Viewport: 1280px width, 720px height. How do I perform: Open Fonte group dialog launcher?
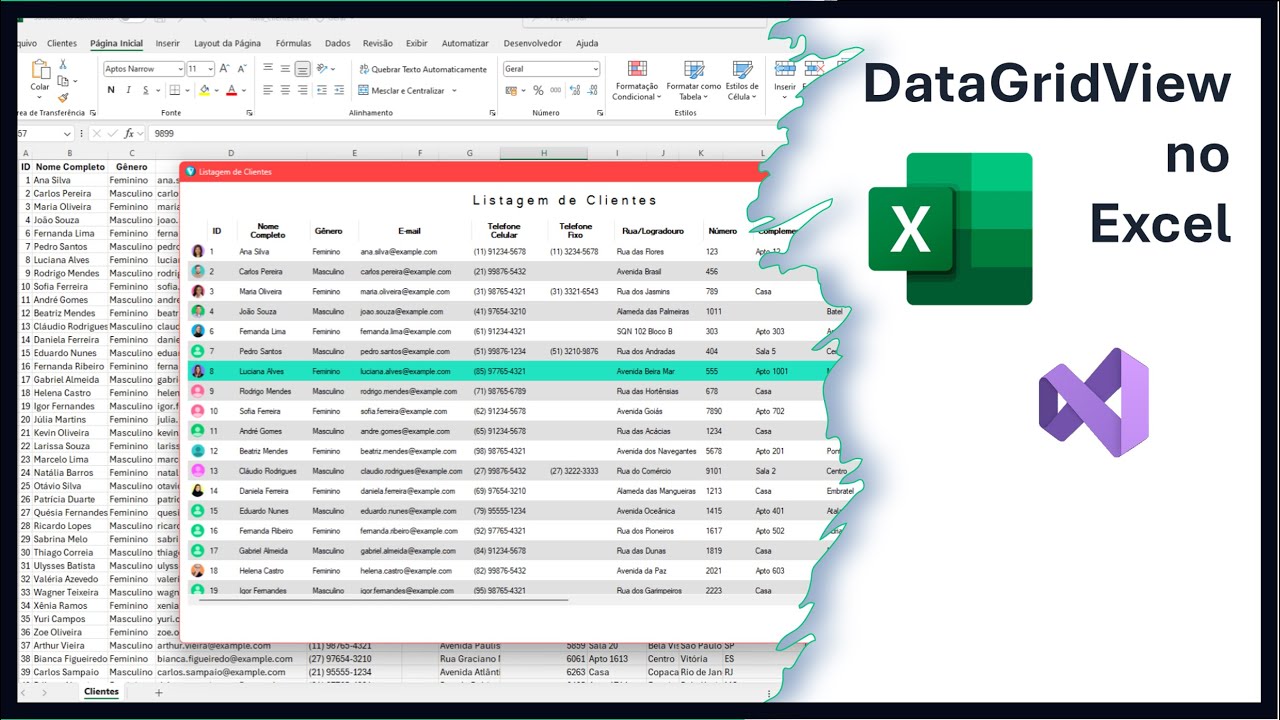coord(249,113)
